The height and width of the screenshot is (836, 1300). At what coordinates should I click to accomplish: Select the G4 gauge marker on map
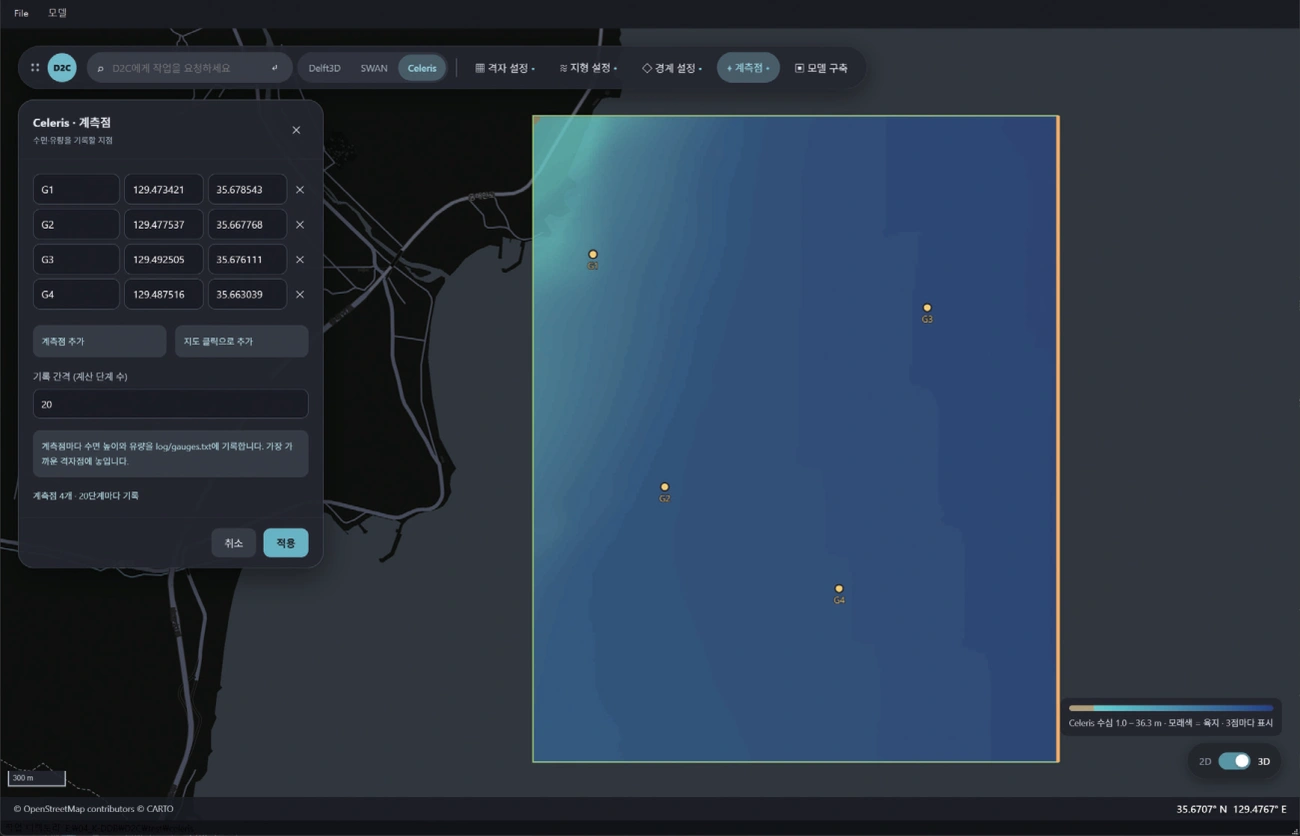pyautogui.click(x=839, y=589)
